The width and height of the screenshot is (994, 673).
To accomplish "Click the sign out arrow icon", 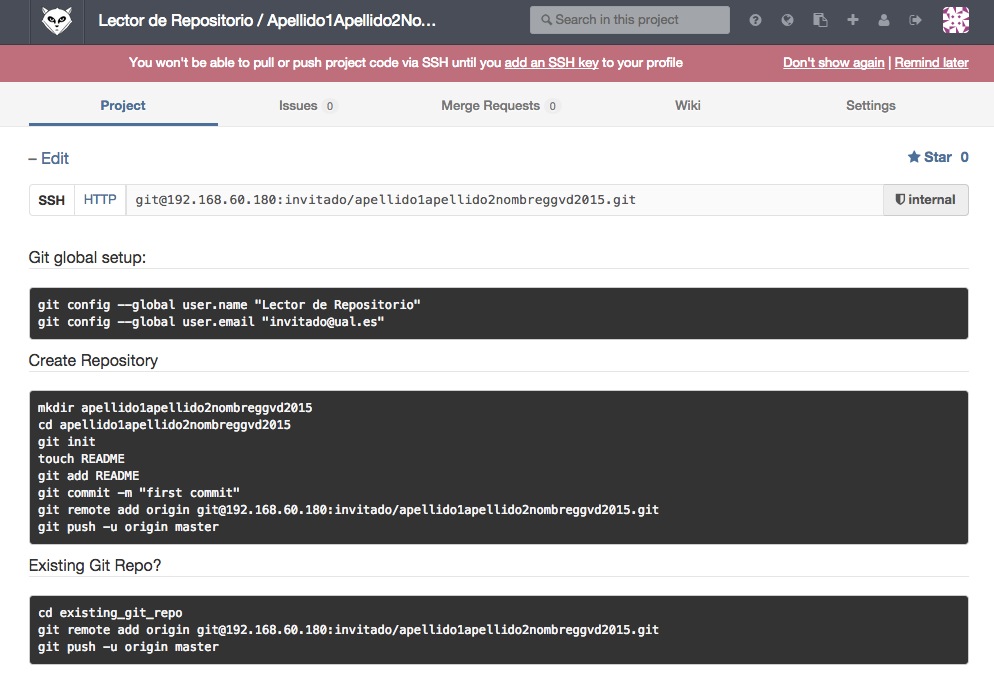I will pos(915,20).
